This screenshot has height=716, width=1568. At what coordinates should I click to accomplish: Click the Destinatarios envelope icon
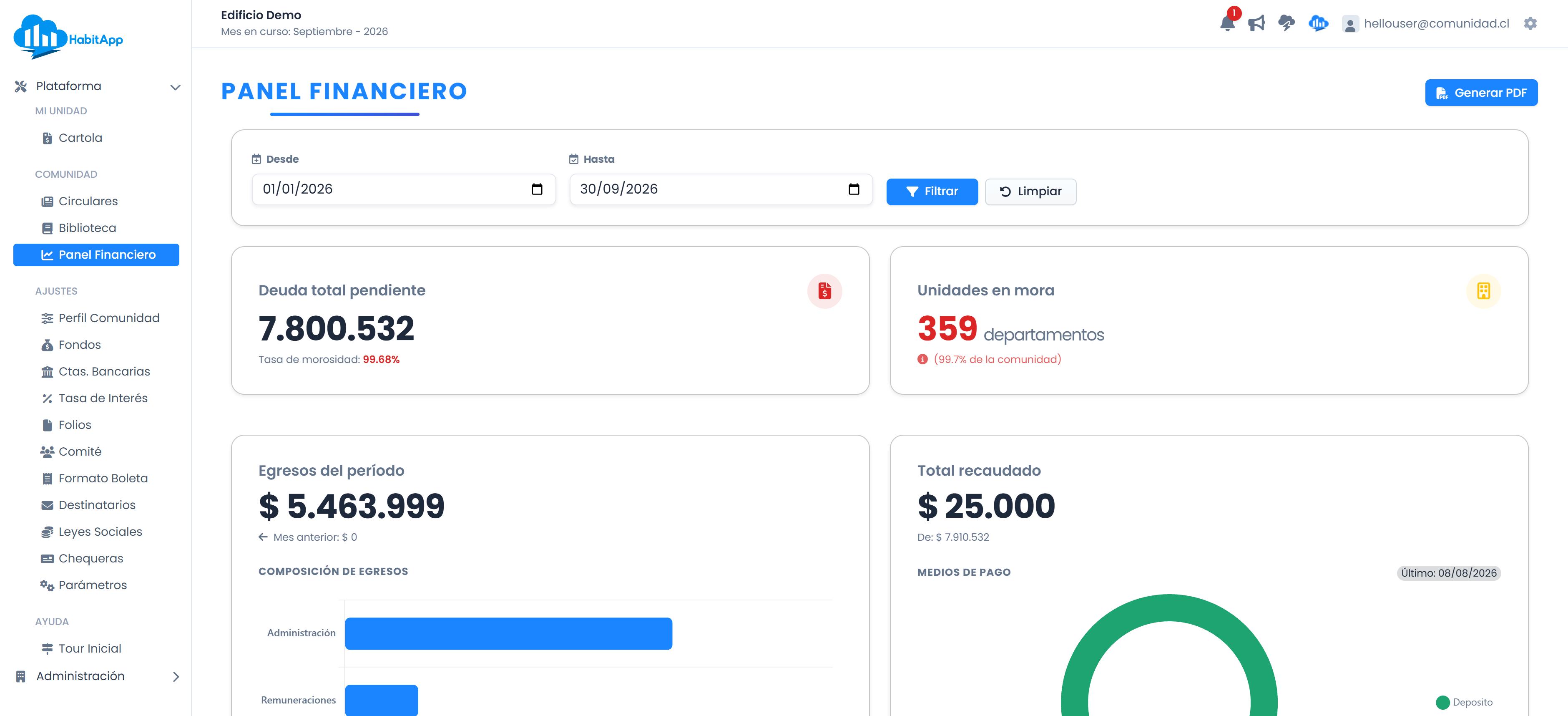47,505
